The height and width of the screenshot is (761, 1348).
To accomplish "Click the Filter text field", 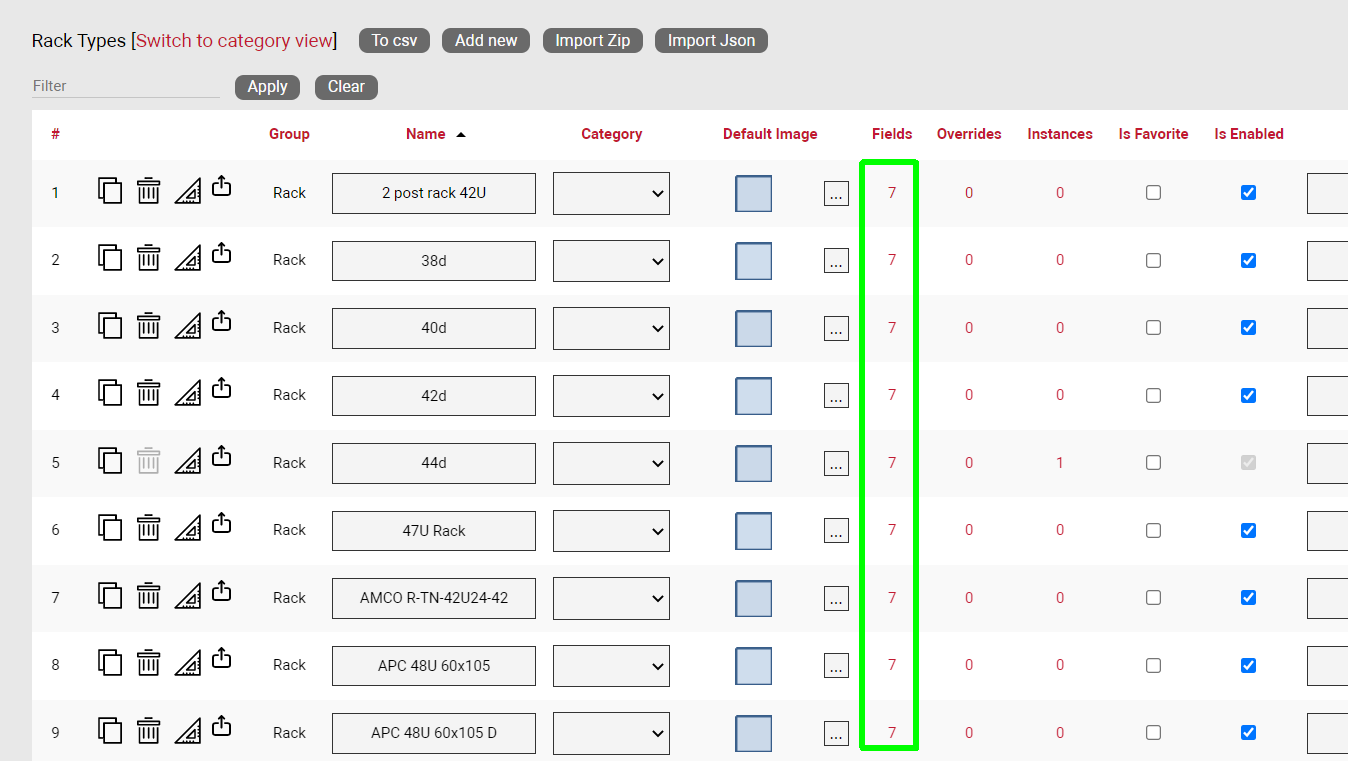I will 125,86.
